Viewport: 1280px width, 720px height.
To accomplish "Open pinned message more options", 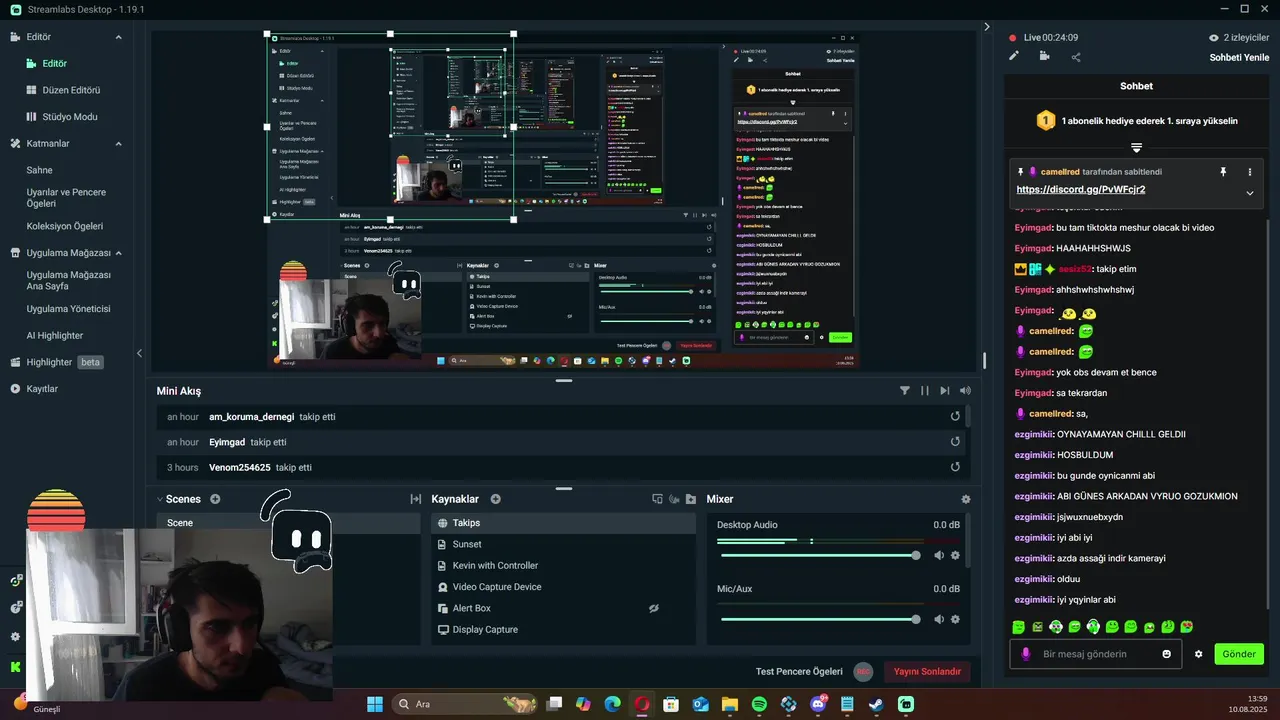I will click(1249, 172).
